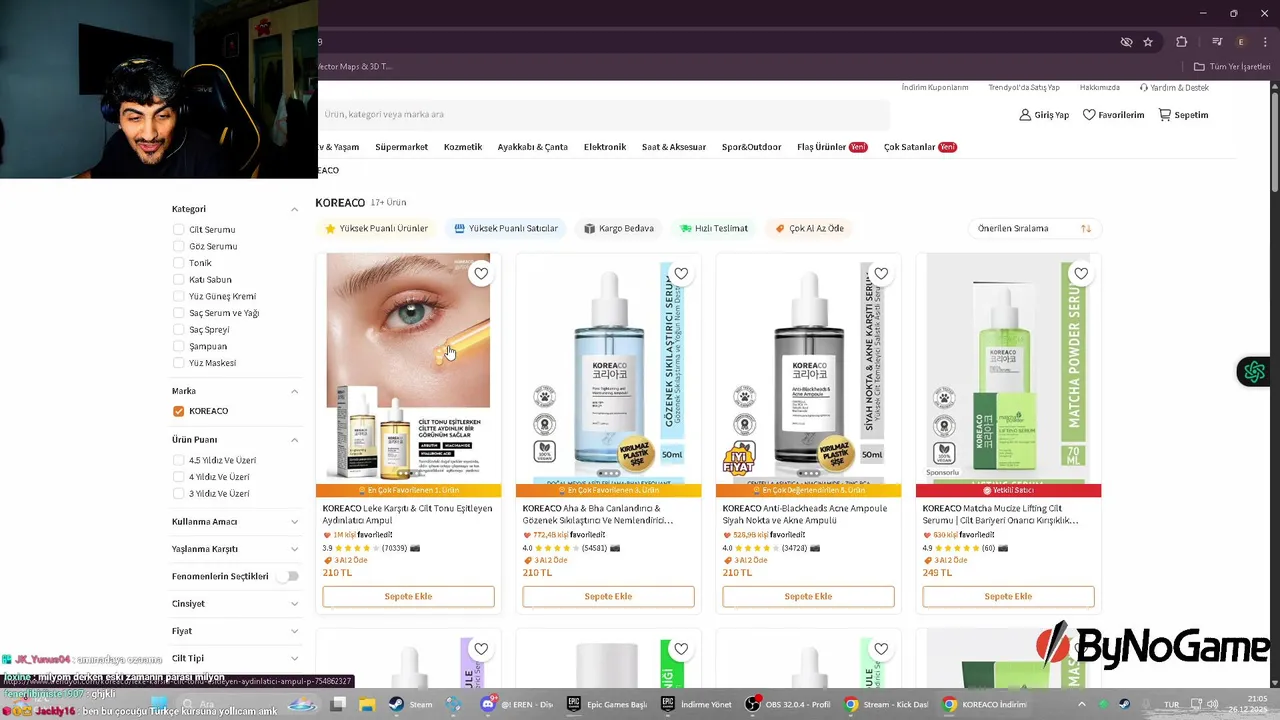Check the Göz Serumu category filter
The width and height of the screenshot is (1280, 720).
pyautogui.click(x=179, y=246)
